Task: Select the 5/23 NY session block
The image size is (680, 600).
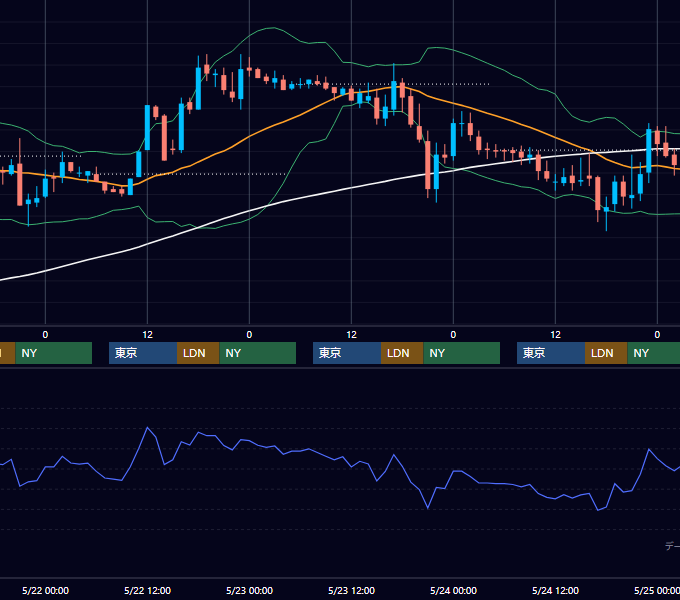Action: 461,353
